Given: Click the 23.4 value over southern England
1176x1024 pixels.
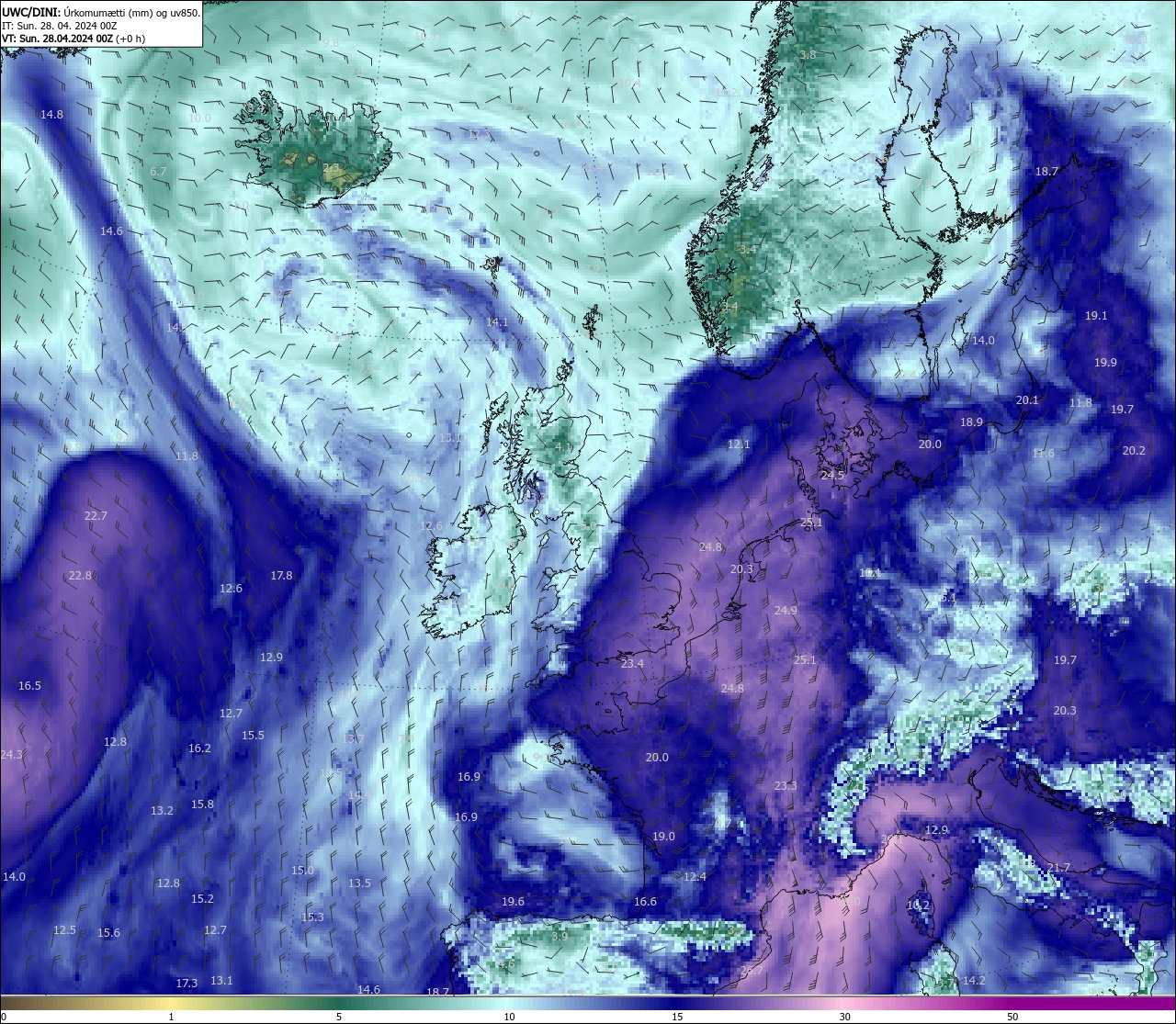Looking at the screenshot, I should point(632,664).
